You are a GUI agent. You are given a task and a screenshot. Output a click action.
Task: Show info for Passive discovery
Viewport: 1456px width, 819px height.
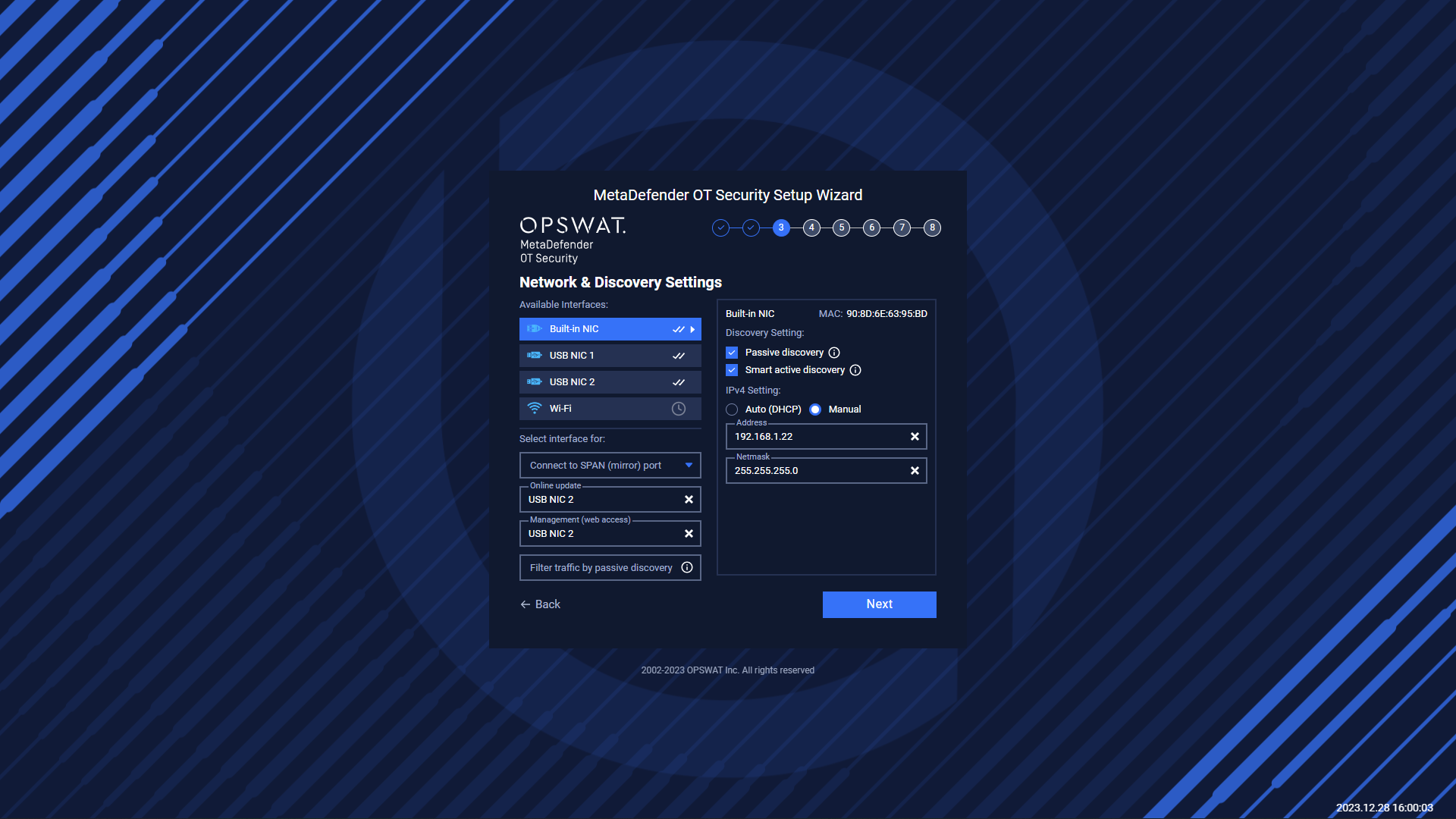834,353
